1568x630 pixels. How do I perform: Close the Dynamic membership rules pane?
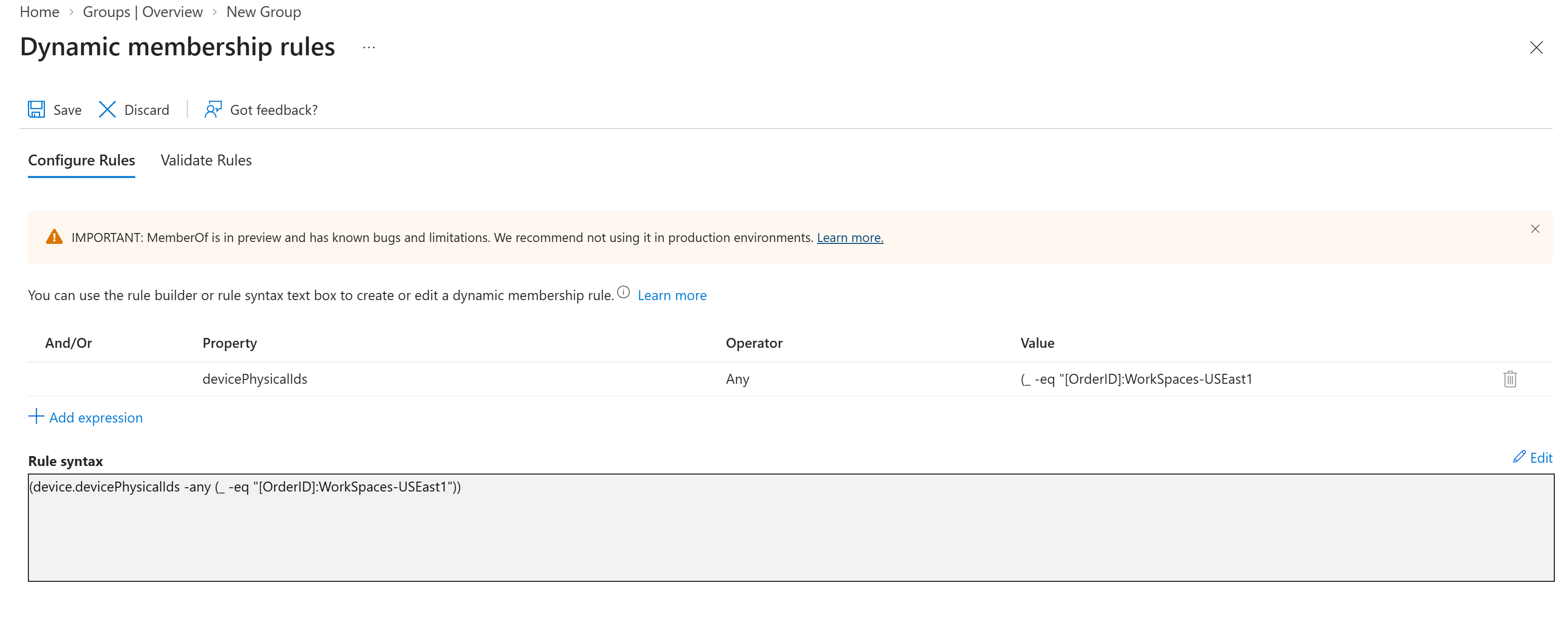pos(1536,47)
